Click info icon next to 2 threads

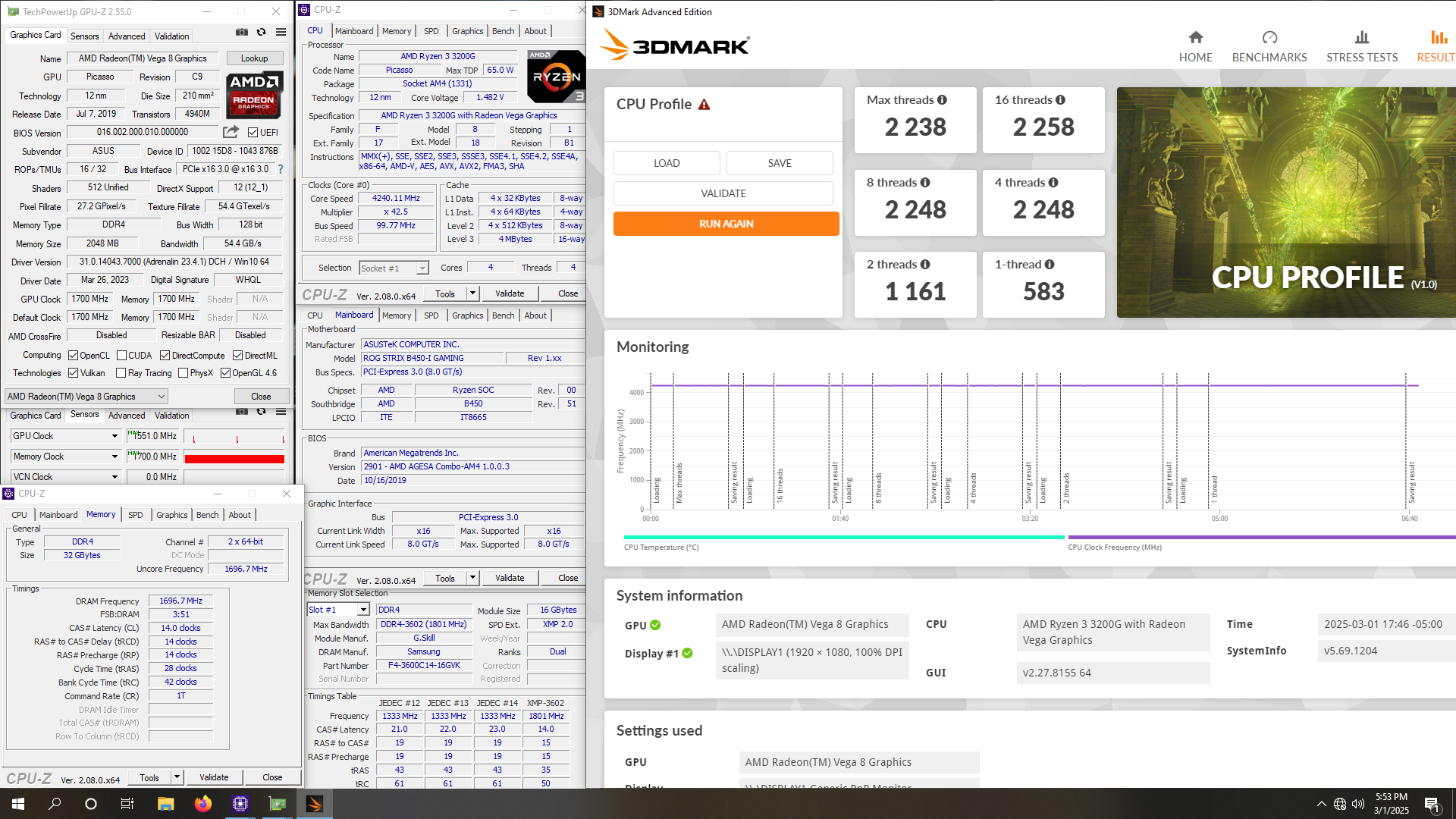[925, 265]
